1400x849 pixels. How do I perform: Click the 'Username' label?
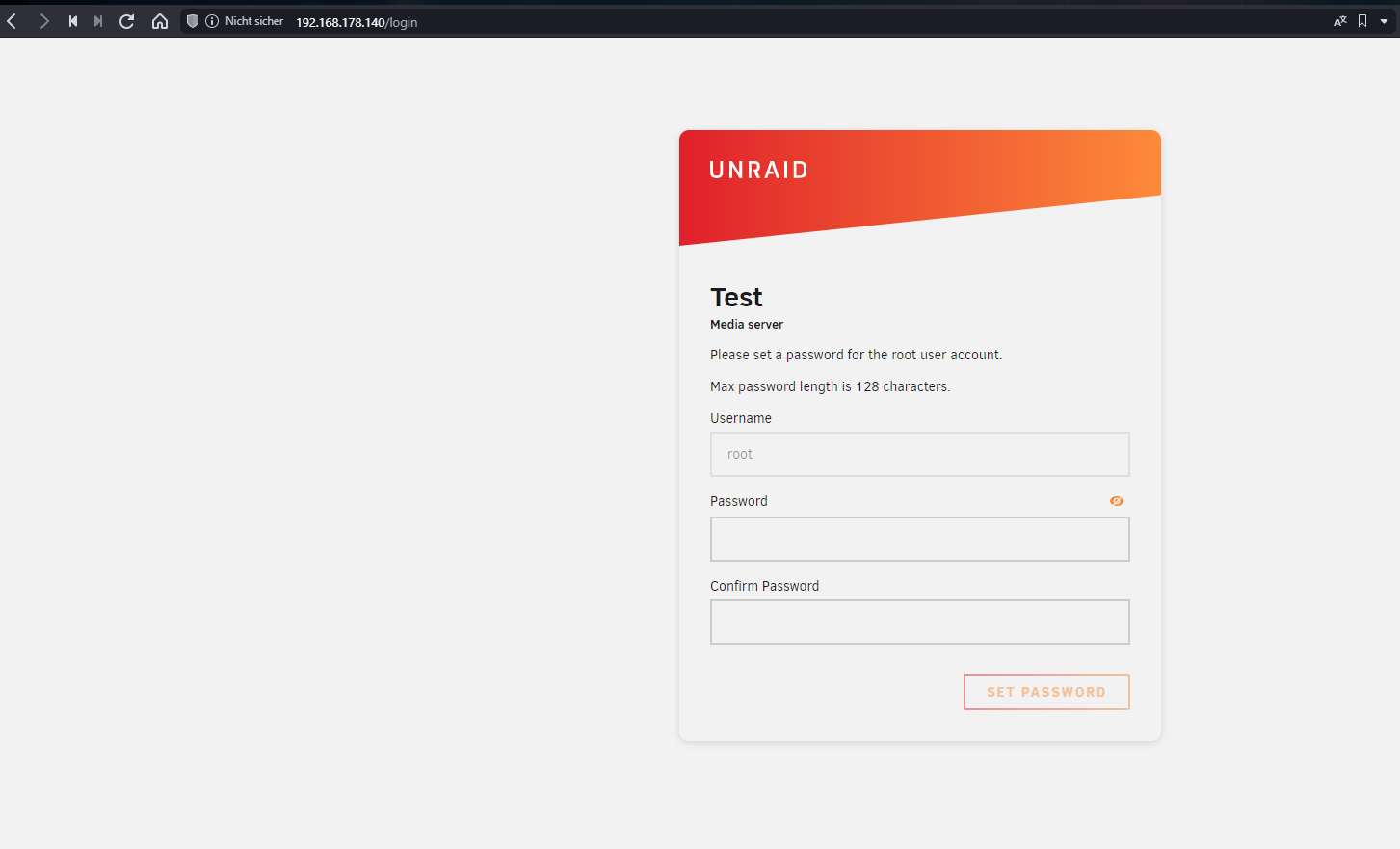click(741, 418)
